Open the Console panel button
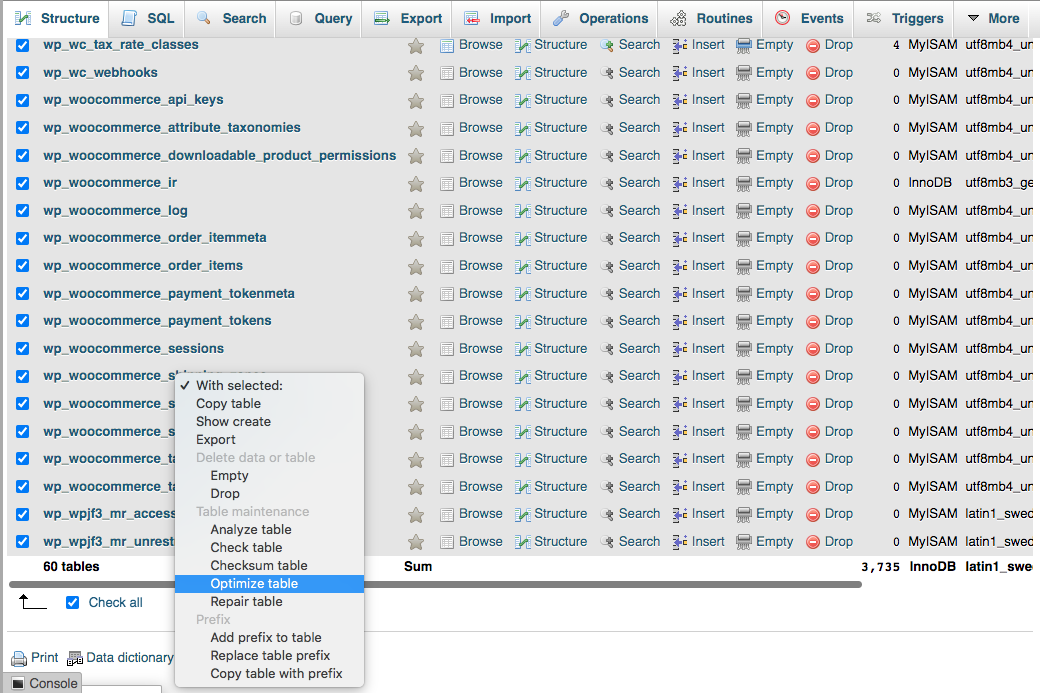Viewport: 1040px width, 693px height. pyautogui.click(x=44, y=683)
